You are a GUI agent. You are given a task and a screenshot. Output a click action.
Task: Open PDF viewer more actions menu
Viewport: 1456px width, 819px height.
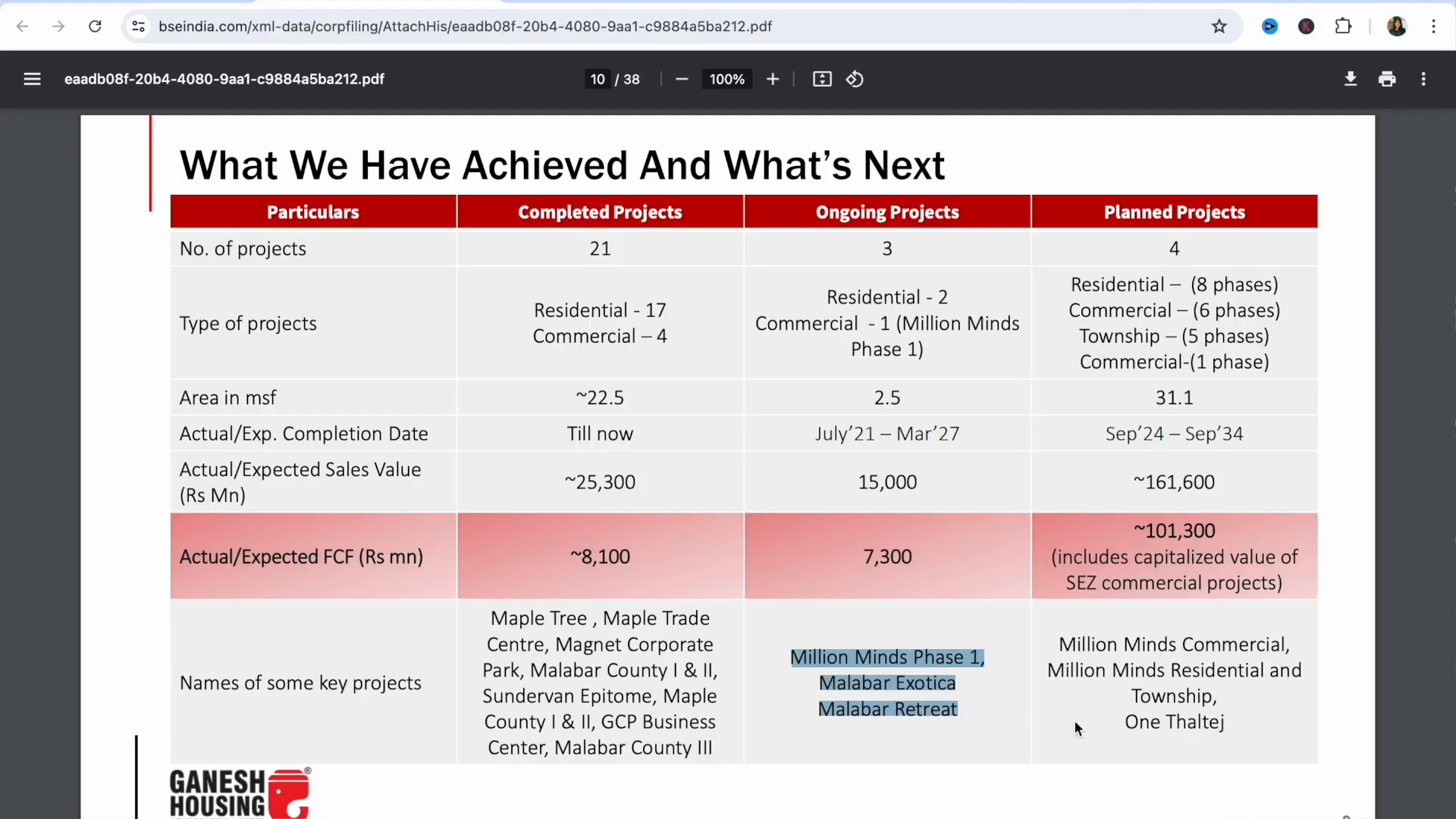(x=1423, y=79)
